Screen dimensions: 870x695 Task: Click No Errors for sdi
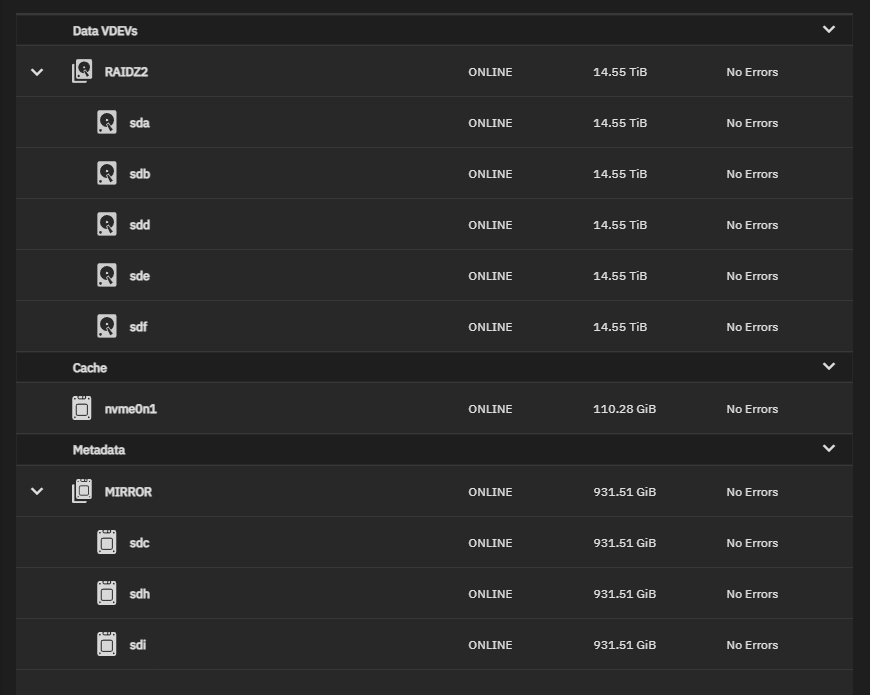coord(752,645)
